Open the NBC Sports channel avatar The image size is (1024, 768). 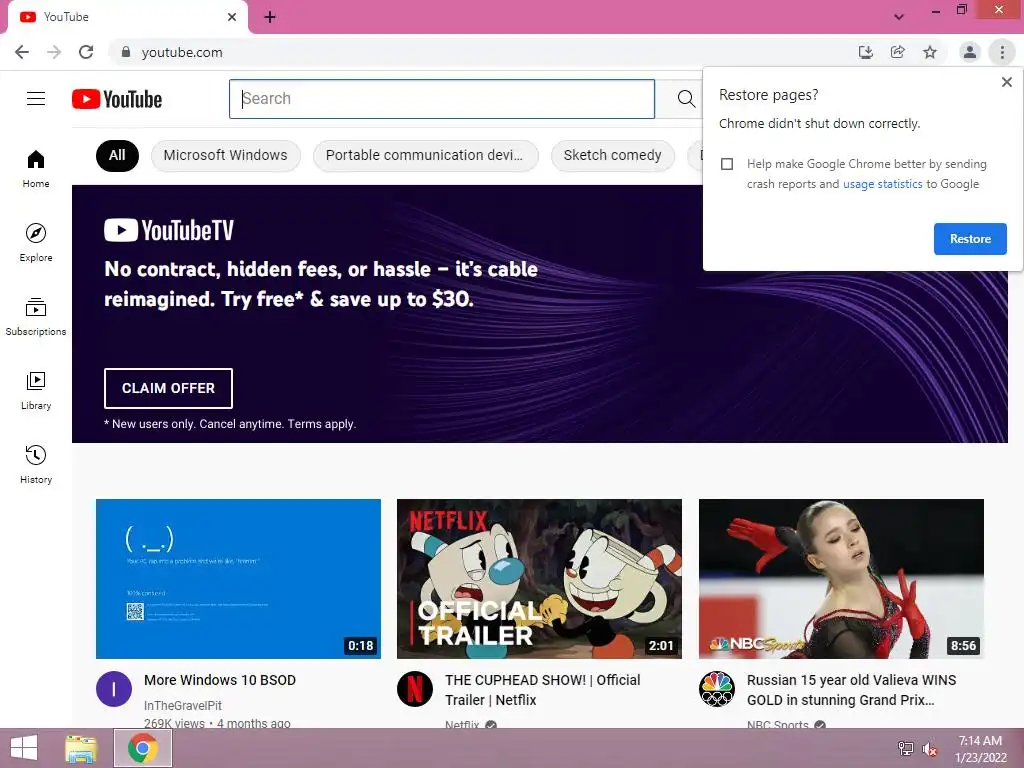tap(716, 689)
